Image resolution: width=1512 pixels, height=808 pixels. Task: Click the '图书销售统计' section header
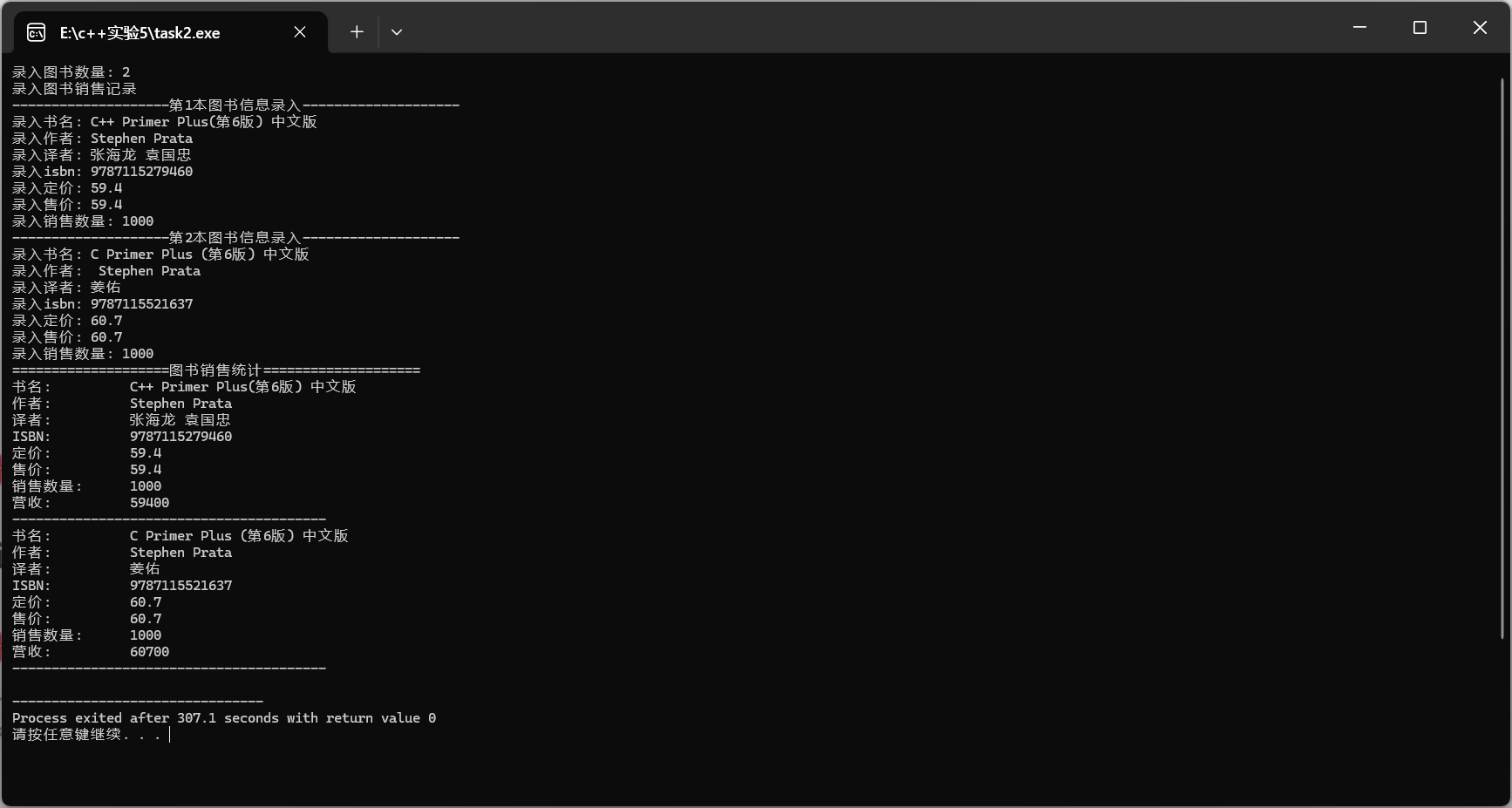216,370
